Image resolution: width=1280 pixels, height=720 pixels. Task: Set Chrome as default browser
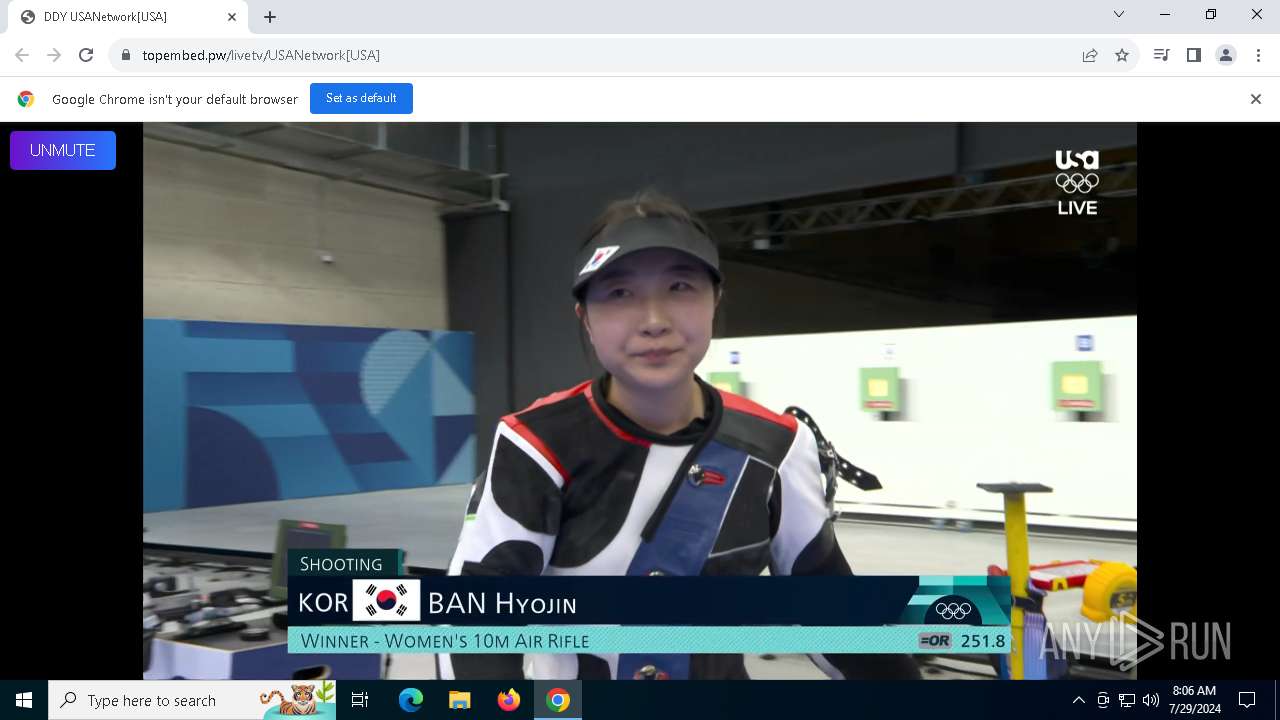pos(361,98)
